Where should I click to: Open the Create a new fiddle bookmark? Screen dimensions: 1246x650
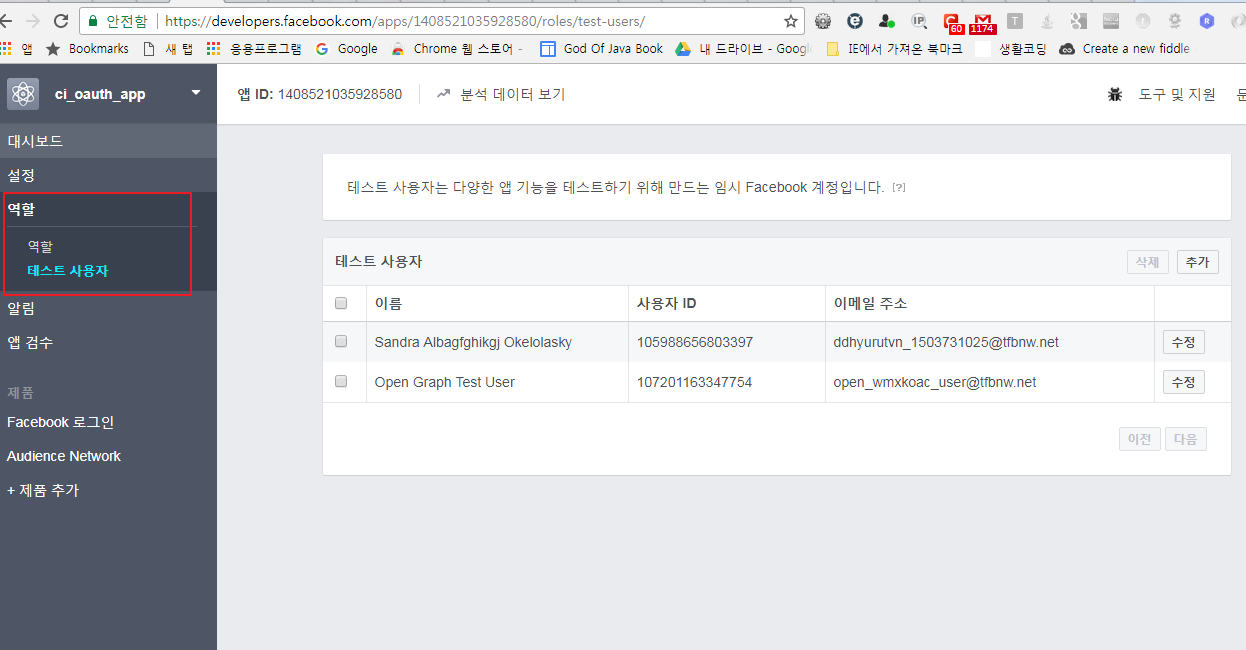tap(1125, 48)
